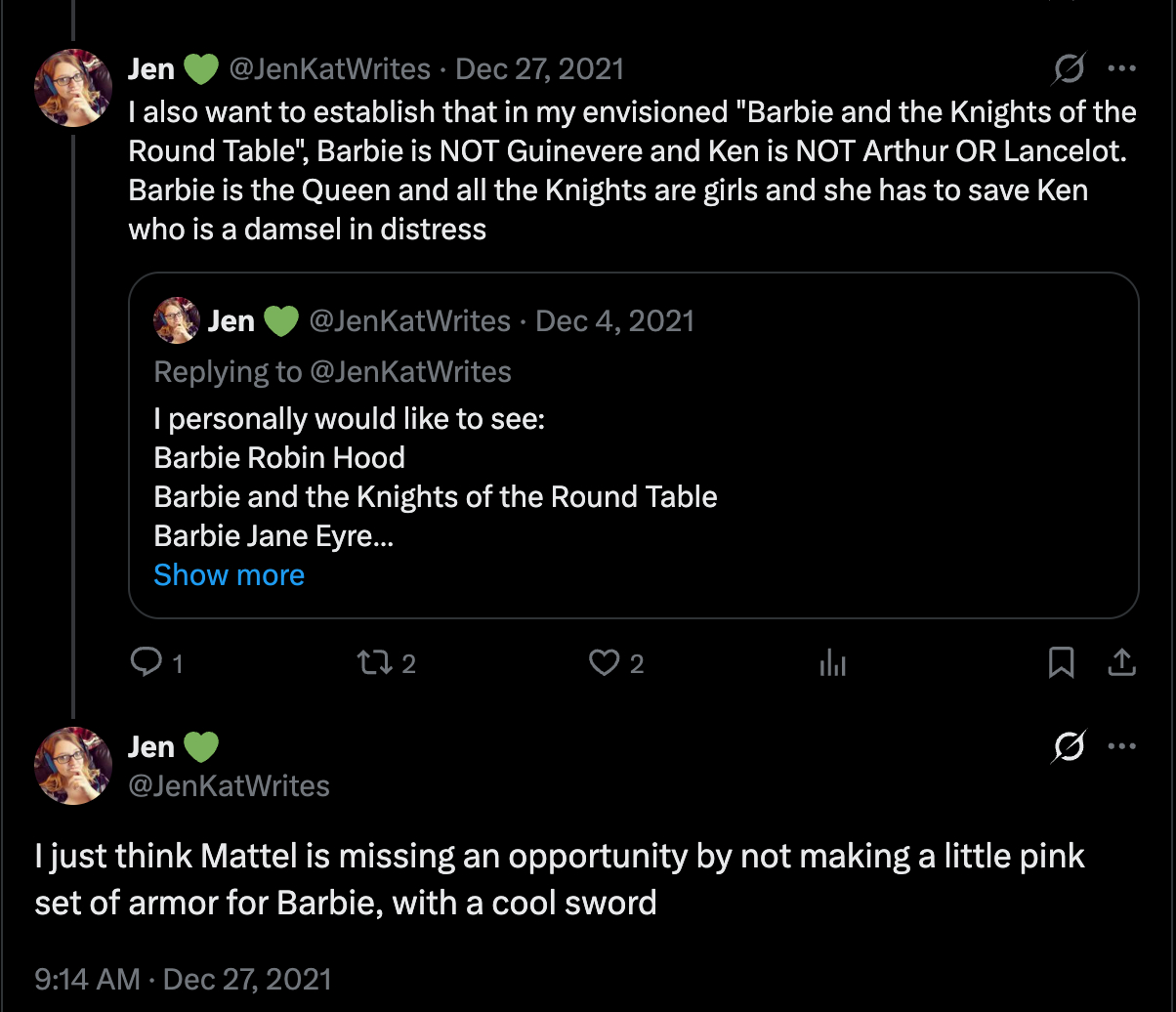Bookmark the tweet with bookmark icon
This screenshot has height=1012, width=1176.
pyautogui.click(x=1061, y=663)
